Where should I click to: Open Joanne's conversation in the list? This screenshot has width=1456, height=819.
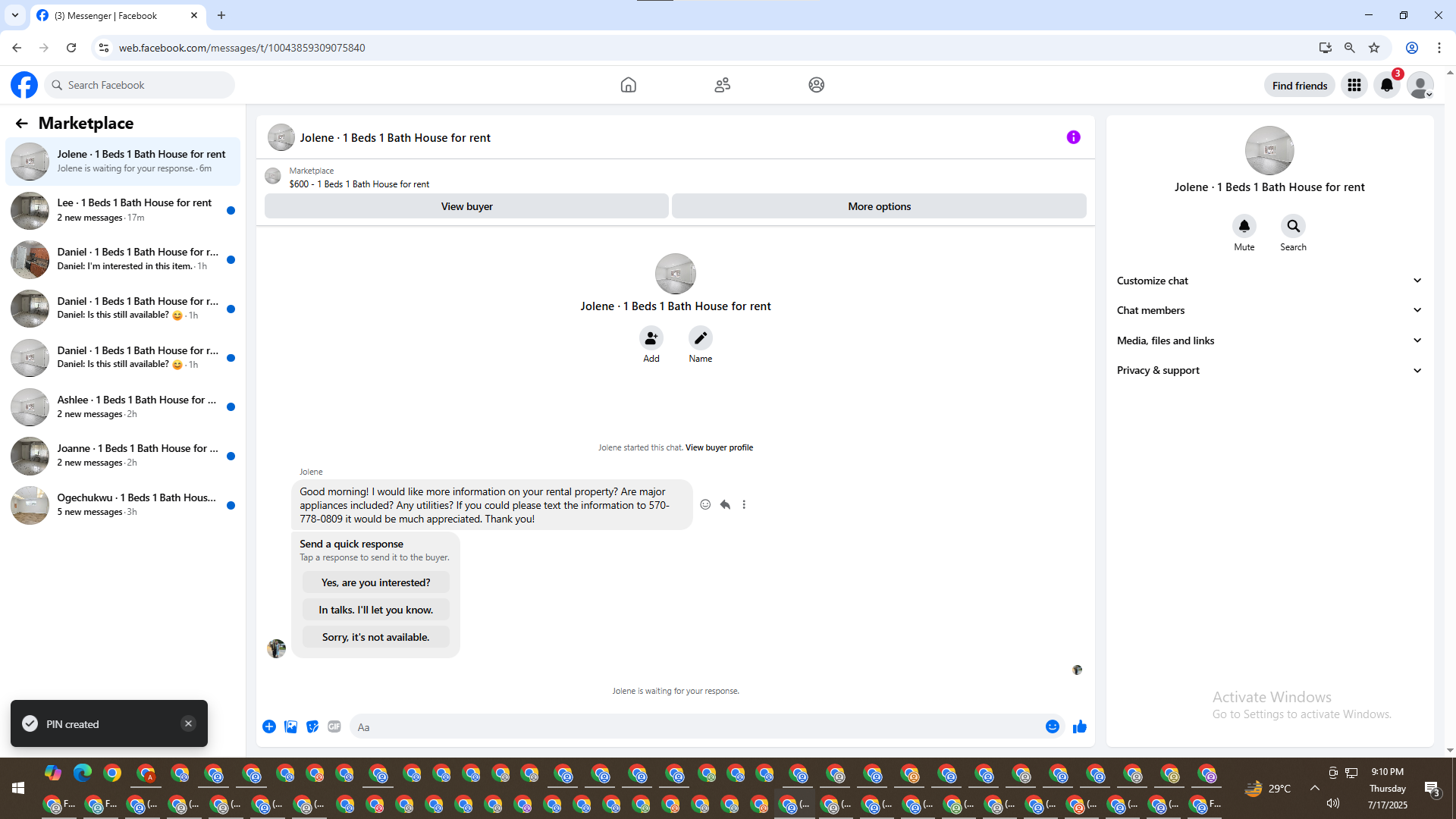(123, 456)
